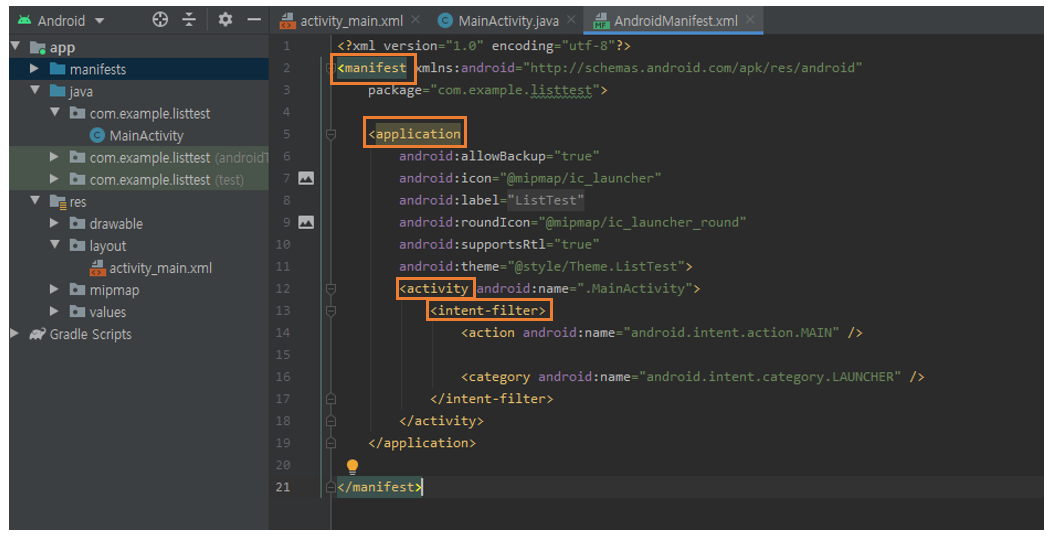Viewport: 1059px width, 541px height.
Task: Click line number 15 in the gutter
Action: 283,355
